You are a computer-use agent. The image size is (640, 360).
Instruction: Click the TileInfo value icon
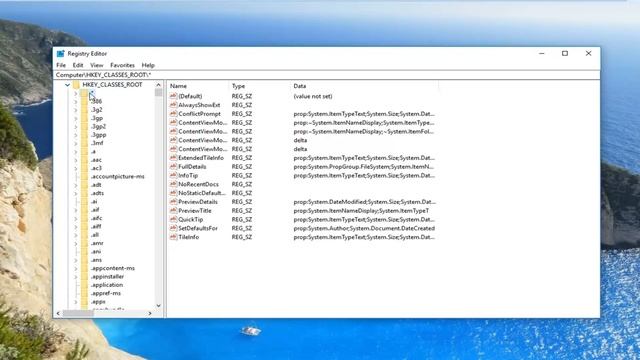(173, 237)
